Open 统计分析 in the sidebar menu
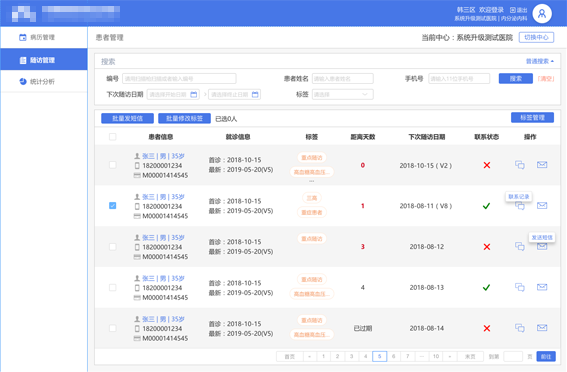The image size is (567, 372). tap(44, 81)
